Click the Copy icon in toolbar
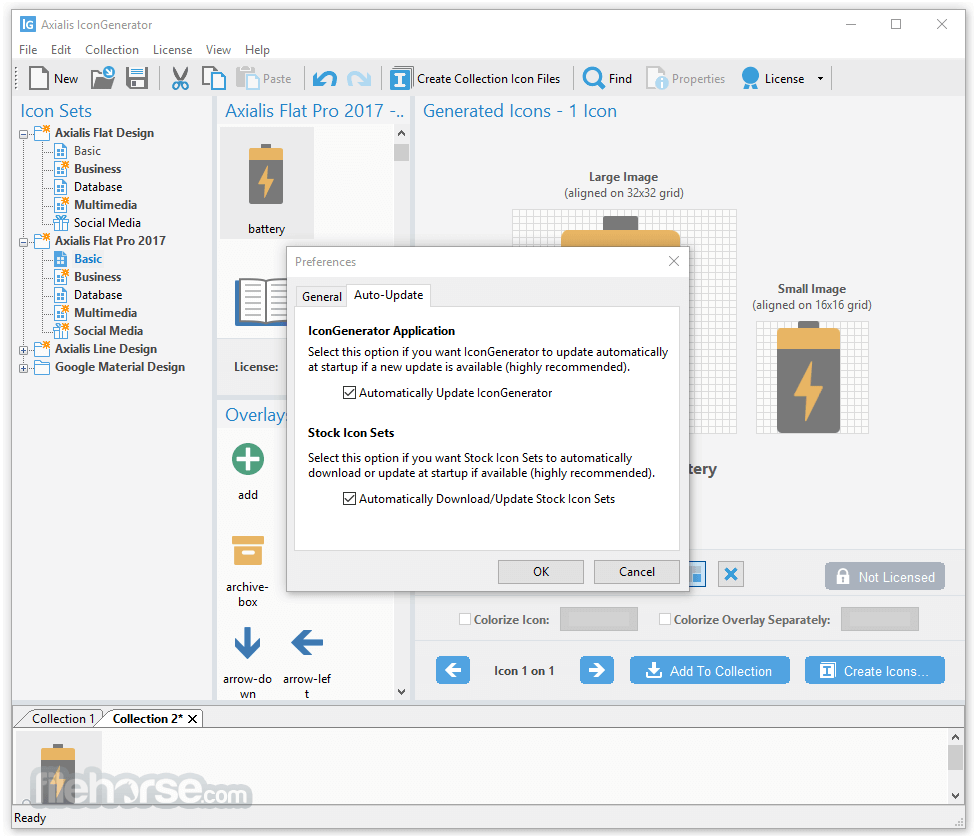This screenshot has width=976, height=839. coord(214,79)
